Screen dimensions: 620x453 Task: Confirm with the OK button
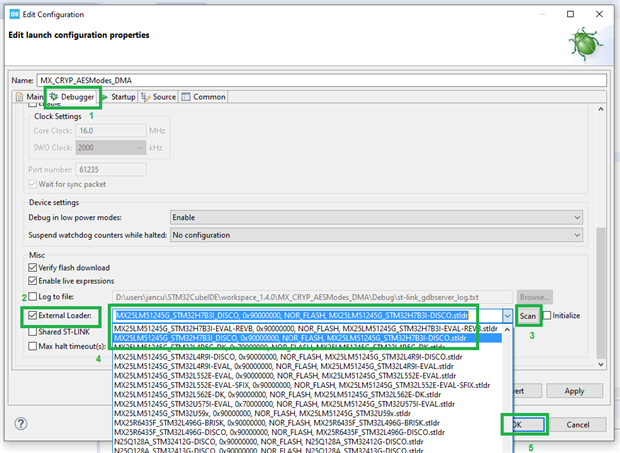coord(525,425)
